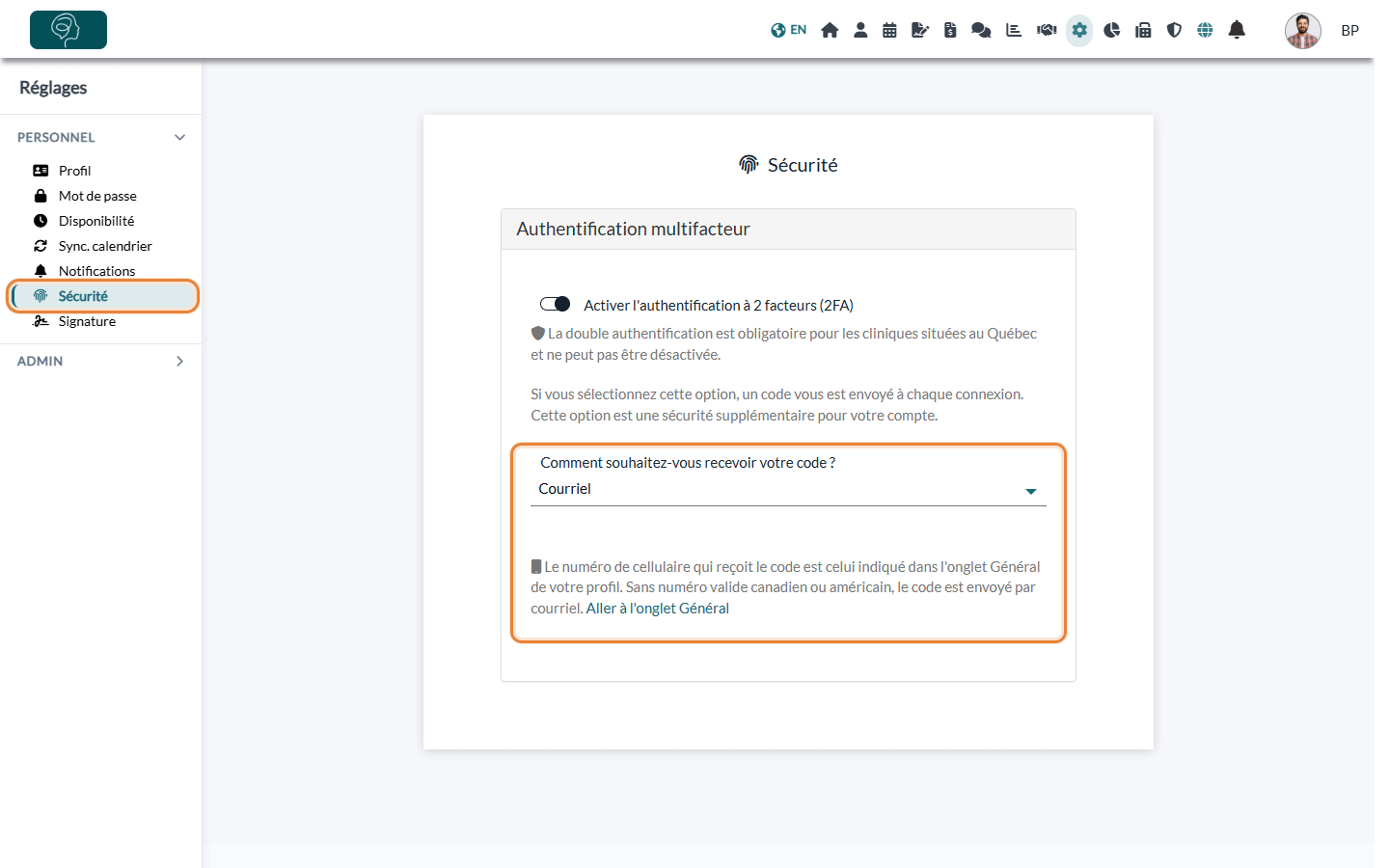Open the shield icon in top bar
Image resolution: width=1389 pixels, height=868 pixels.
click(x=1174, y=30)
